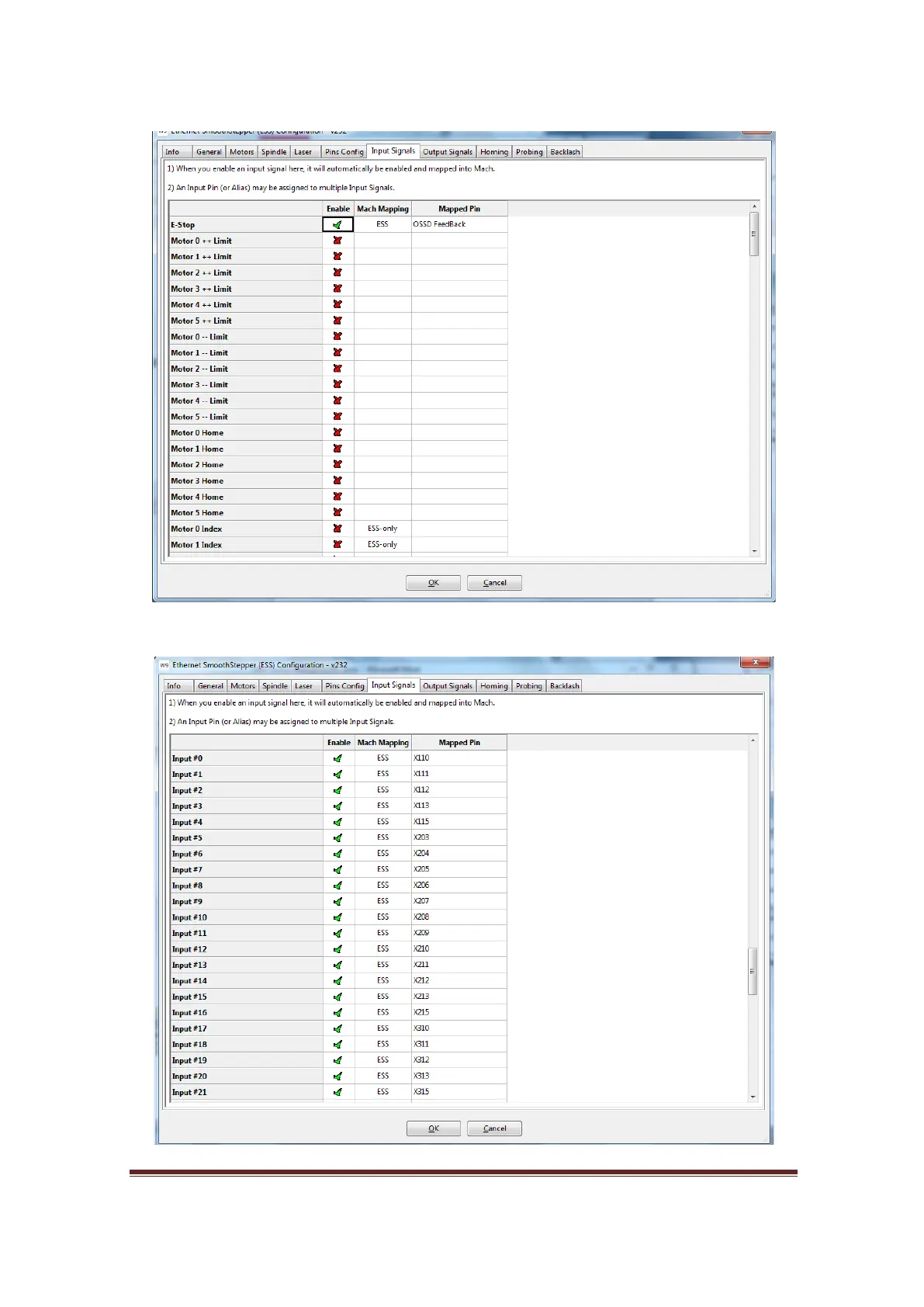Uncheck the Enable icon for Input #20

[337, 1076]
